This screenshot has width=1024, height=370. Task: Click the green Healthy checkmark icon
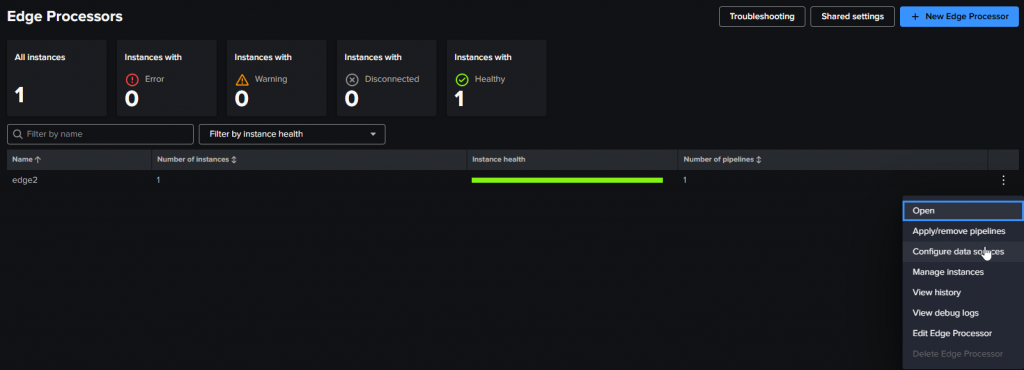[462, 80]
